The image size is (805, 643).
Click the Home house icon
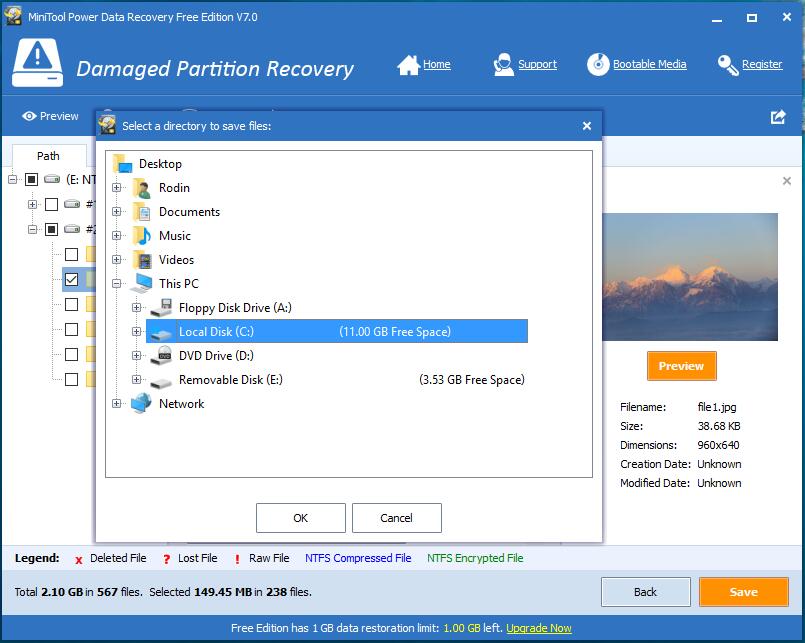point(408,63)
